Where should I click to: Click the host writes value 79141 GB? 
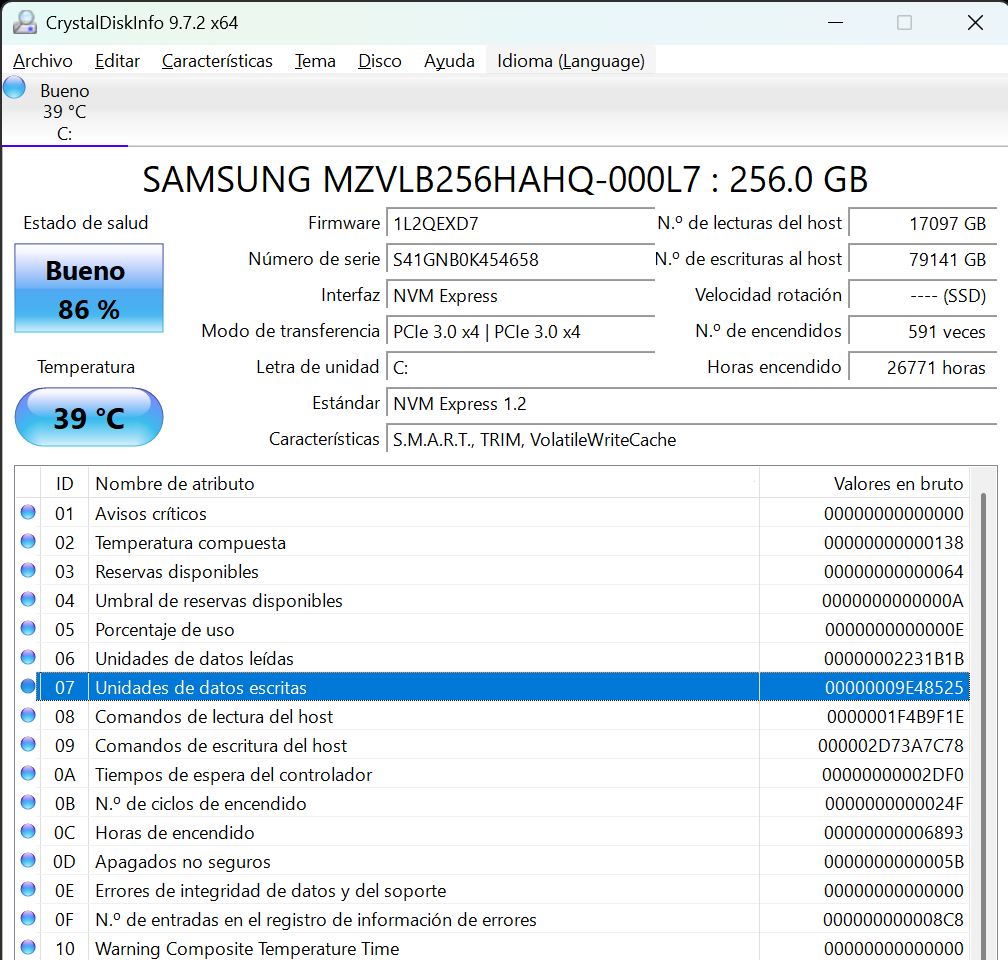pos(922,260)
